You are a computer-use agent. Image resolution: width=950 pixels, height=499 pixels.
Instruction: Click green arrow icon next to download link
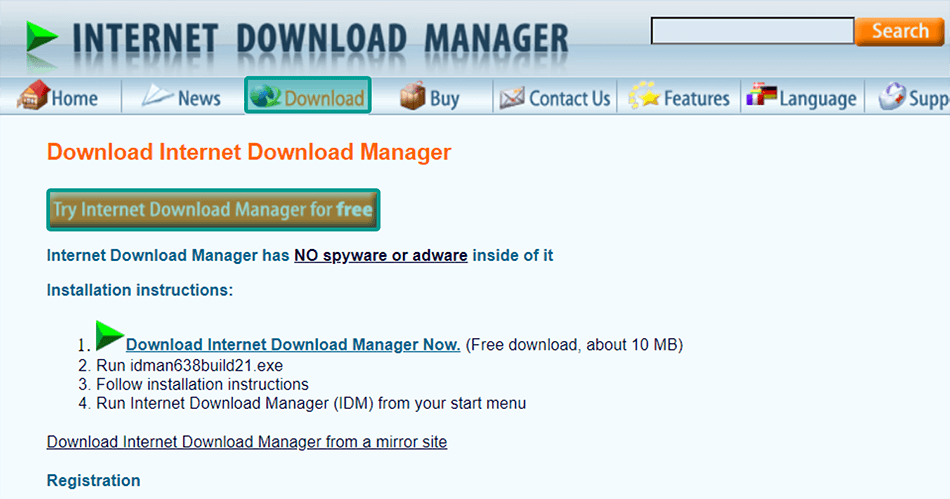110,335
